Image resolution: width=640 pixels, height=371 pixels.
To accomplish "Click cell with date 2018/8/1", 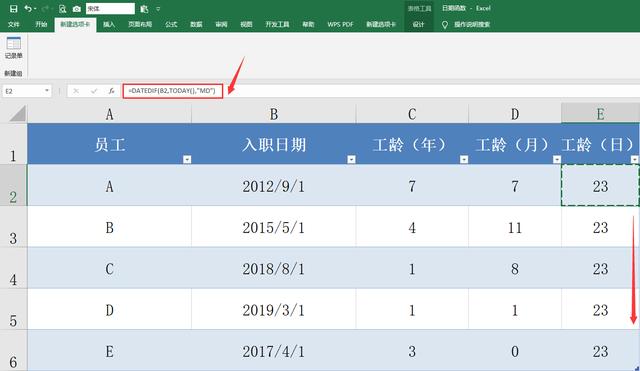I will point(273,268).
